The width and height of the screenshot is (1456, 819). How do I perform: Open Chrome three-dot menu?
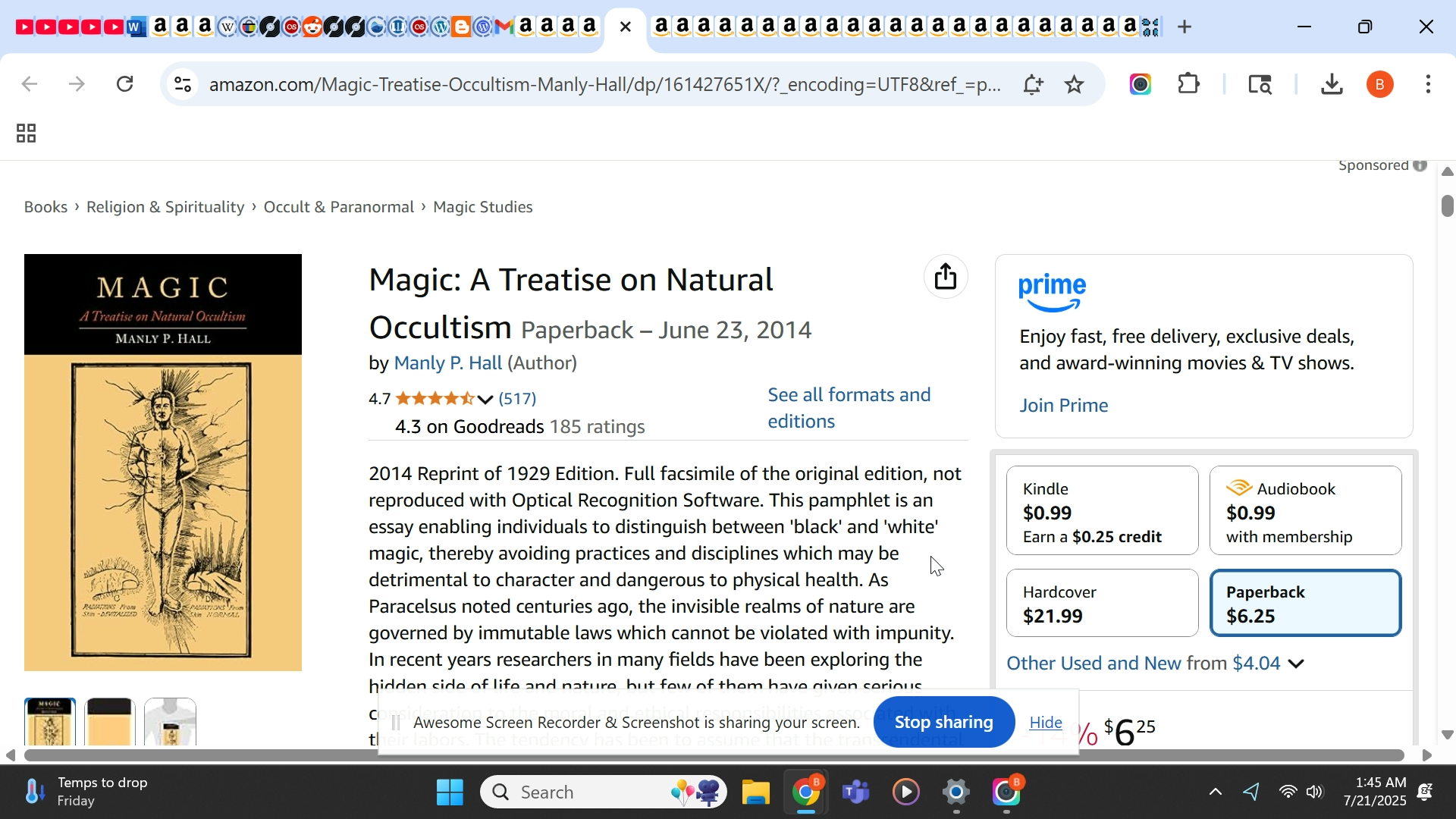(x=1429, y=84)
